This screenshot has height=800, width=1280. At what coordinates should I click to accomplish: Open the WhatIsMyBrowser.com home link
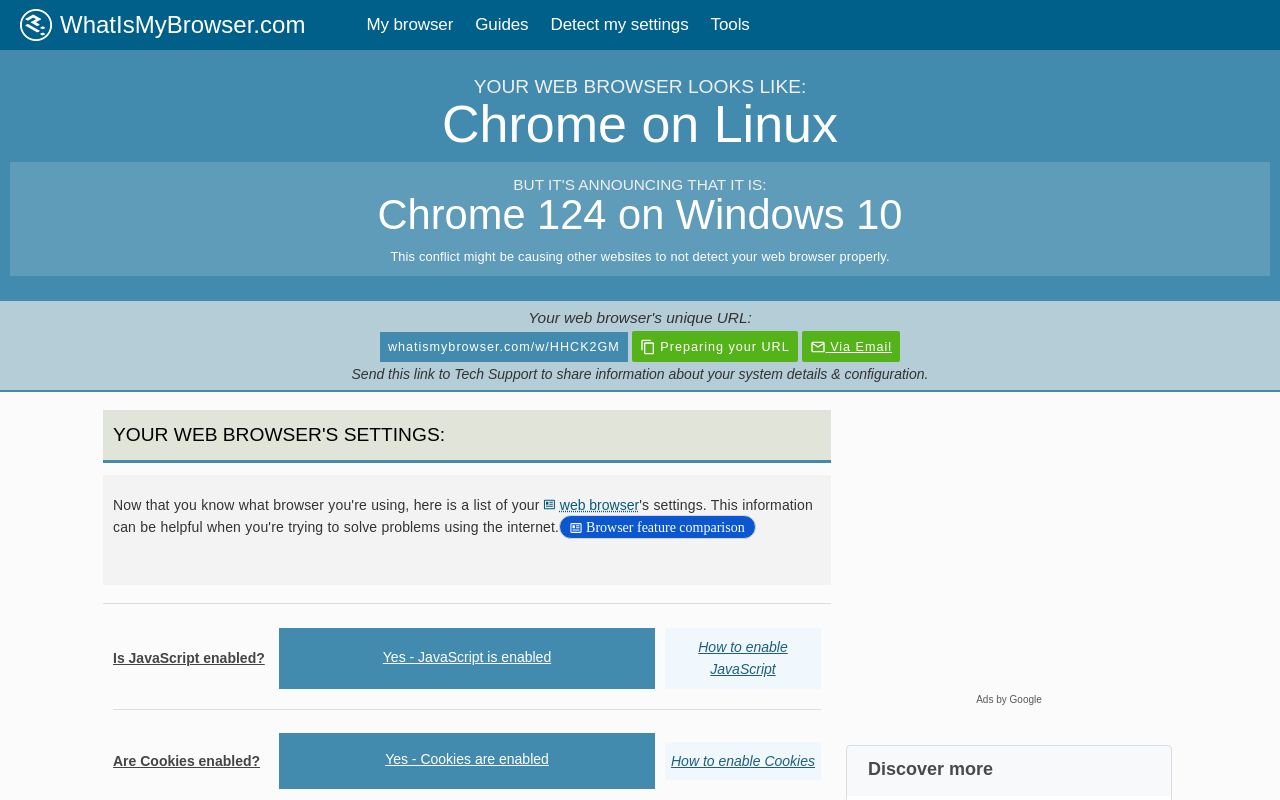[182, 25]
